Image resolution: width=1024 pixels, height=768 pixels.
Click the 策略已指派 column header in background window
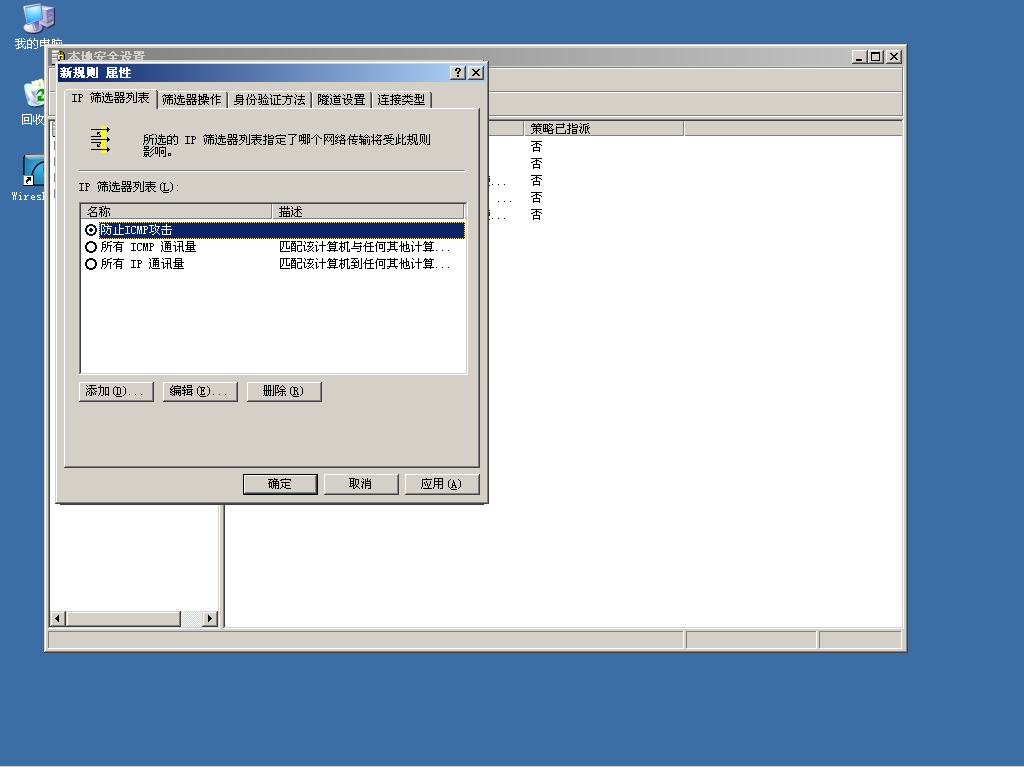click(x=603, y=129)
